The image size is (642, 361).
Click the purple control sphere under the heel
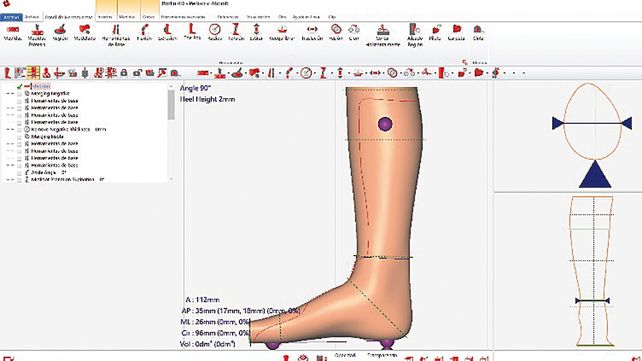pos(387,343)
